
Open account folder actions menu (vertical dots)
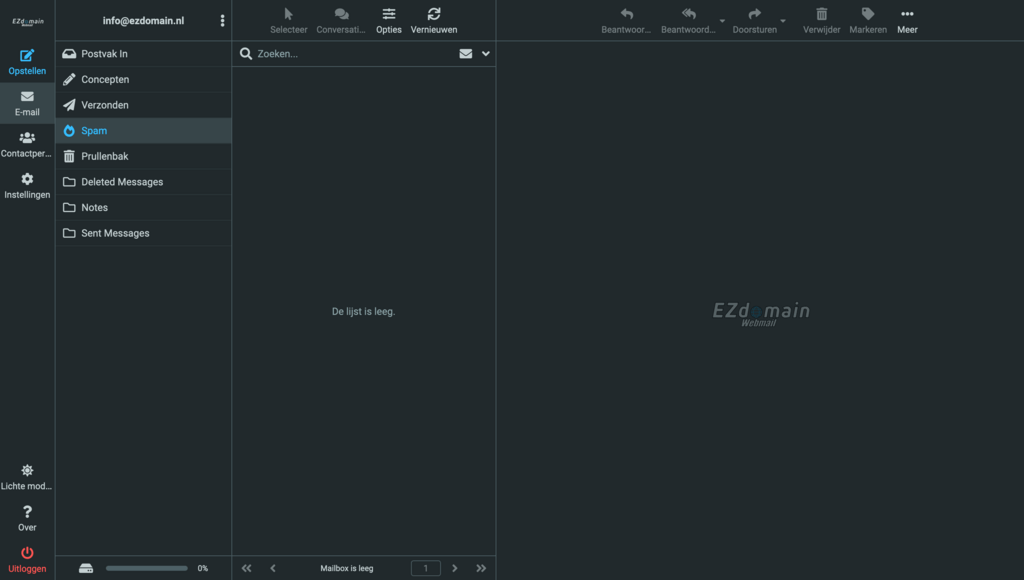(222, 21)
